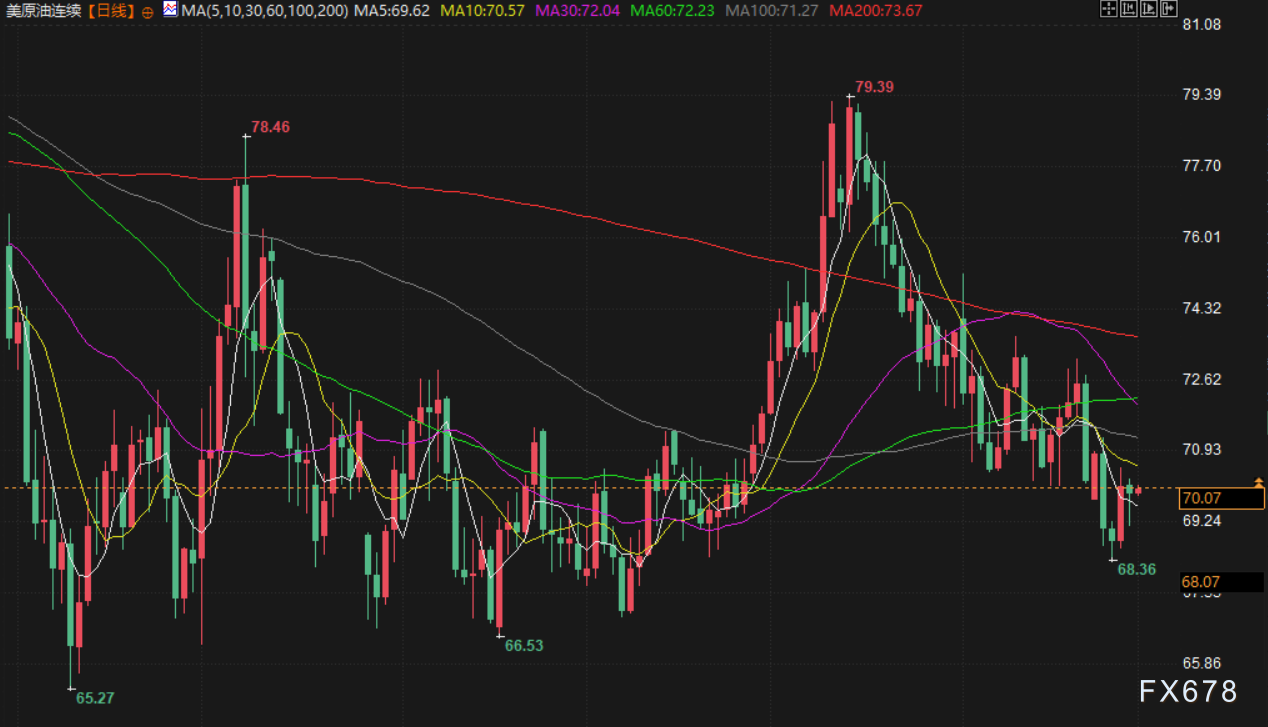
Task: Click the crosshair cursor icon in top-right toolbar
Action: tap(1109, 10)
